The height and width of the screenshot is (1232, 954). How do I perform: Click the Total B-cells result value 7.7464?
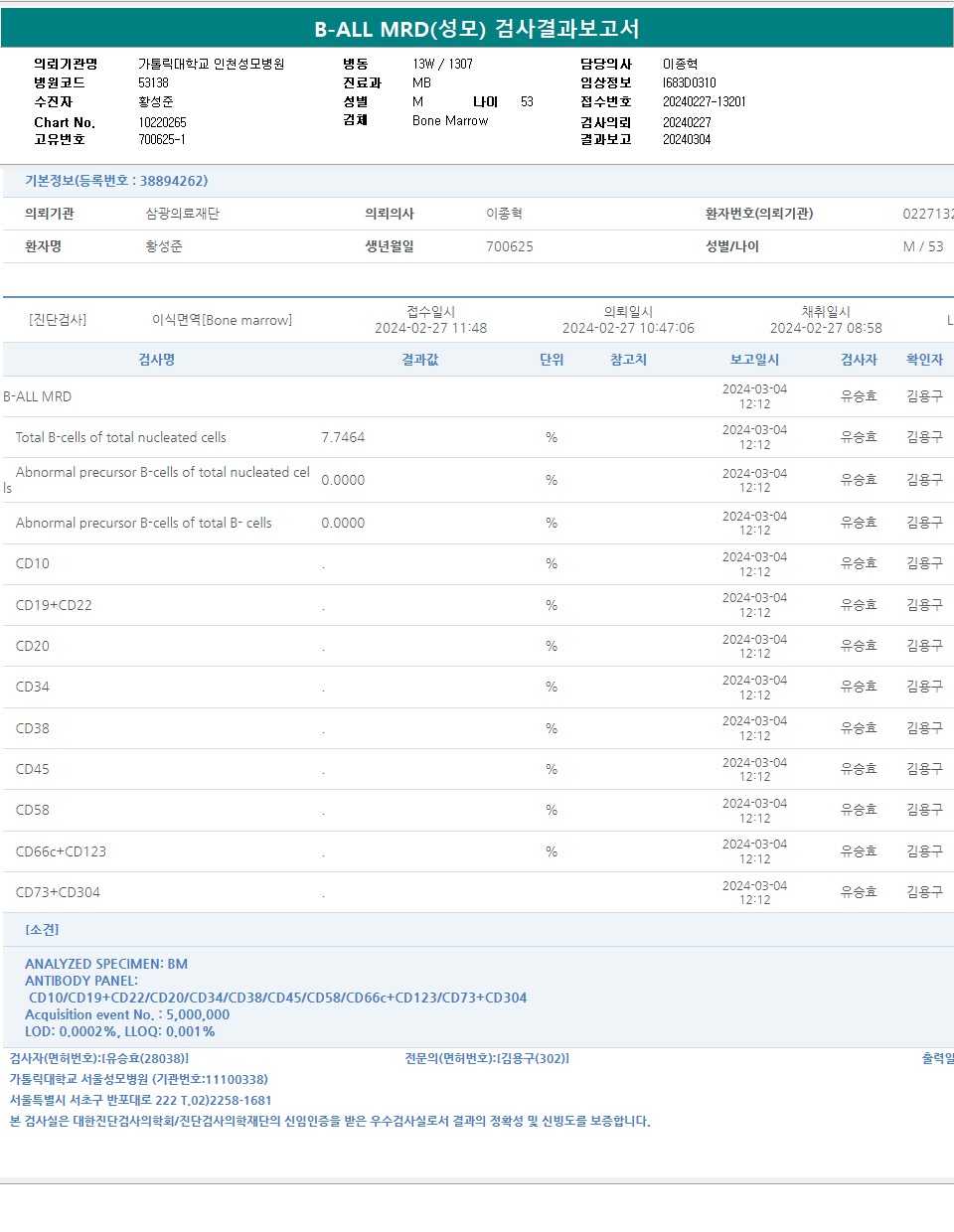point(343,437)
